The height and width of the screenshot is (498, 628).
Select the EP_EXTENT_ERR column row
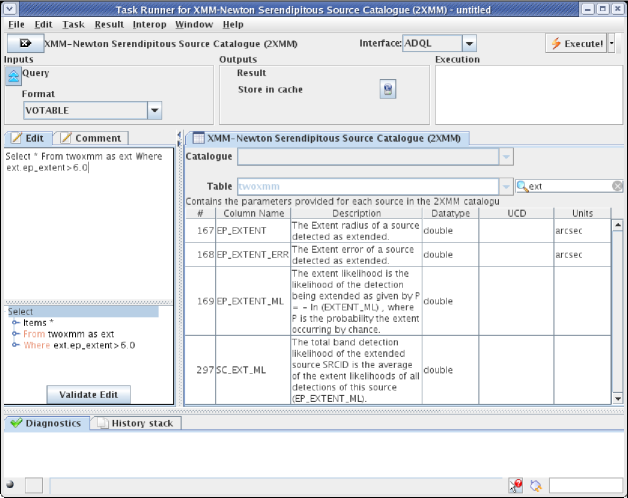[398, 255]
